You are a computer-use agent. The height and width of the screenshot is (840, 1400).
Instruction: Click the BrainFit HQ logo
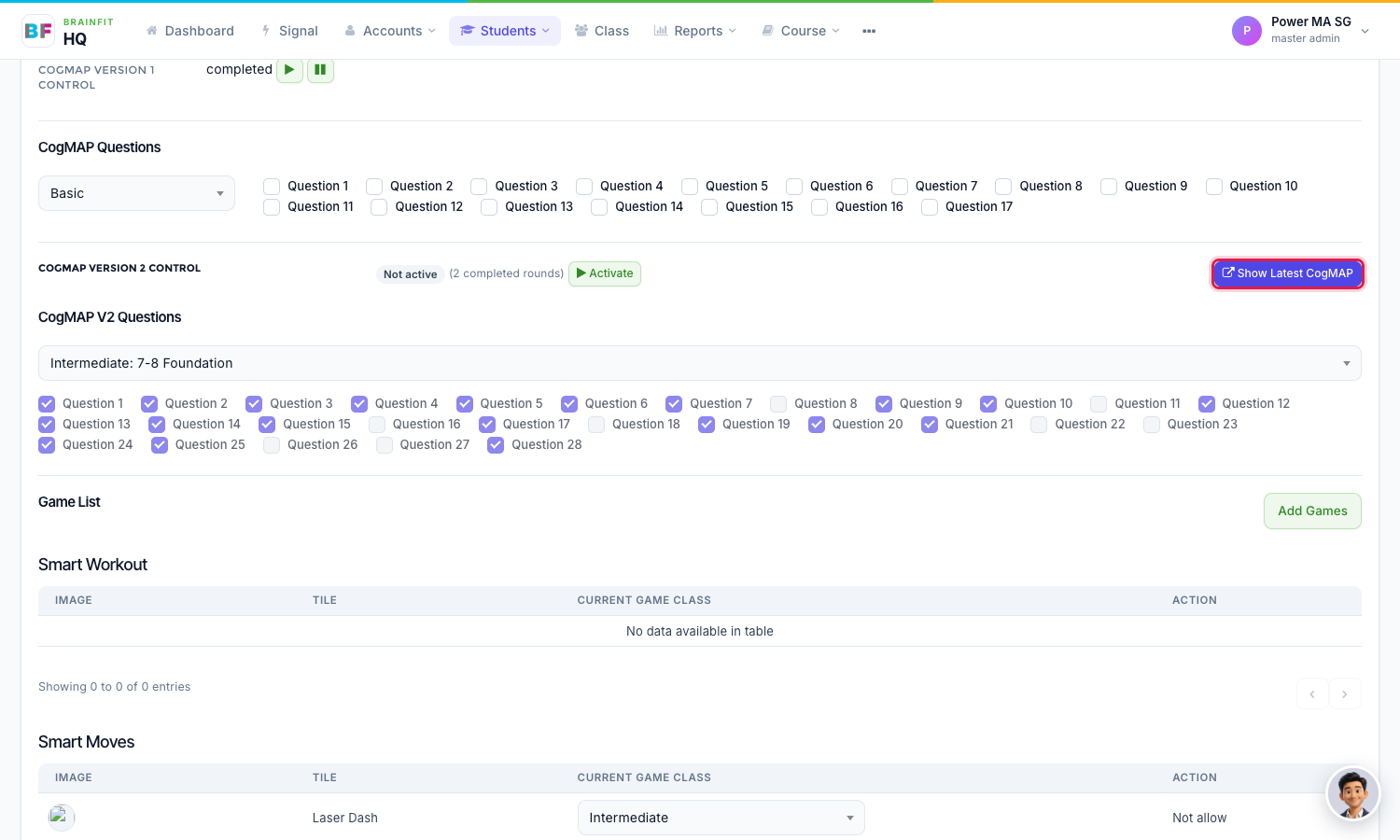pos(67,31)
